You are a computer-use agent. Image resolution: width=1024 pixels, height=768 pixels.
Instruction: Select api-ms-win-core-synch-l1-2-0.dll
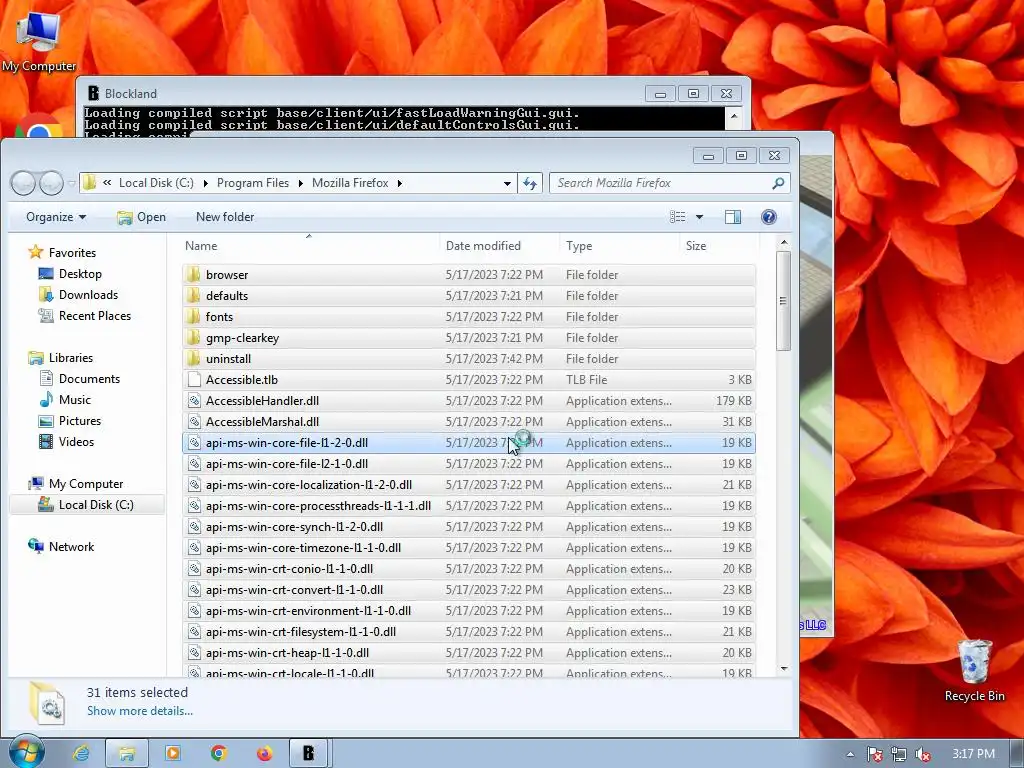(469, 526)
